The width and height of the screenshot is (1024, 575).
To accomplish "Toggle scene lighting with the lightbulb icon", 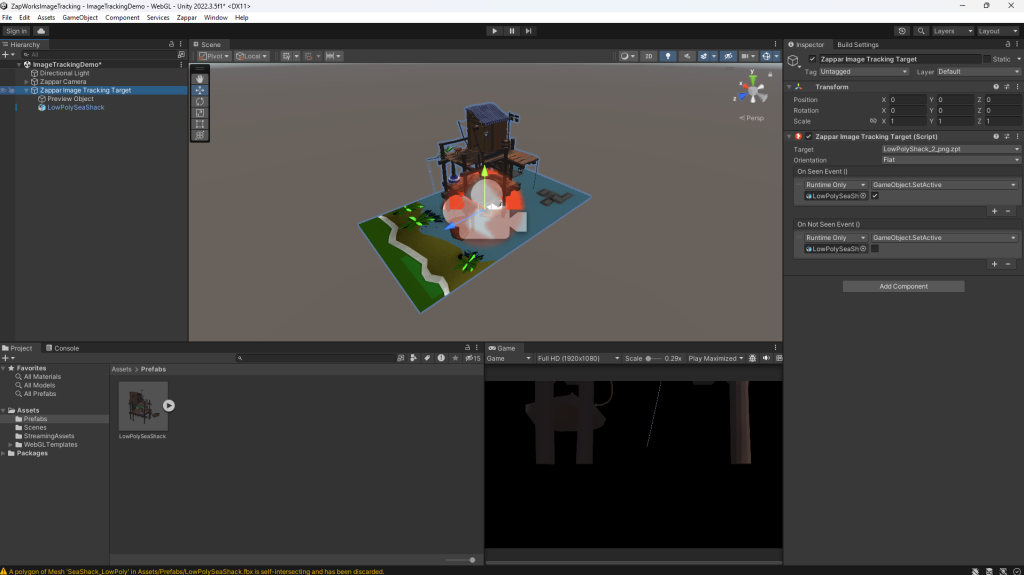I will point(669,56).
